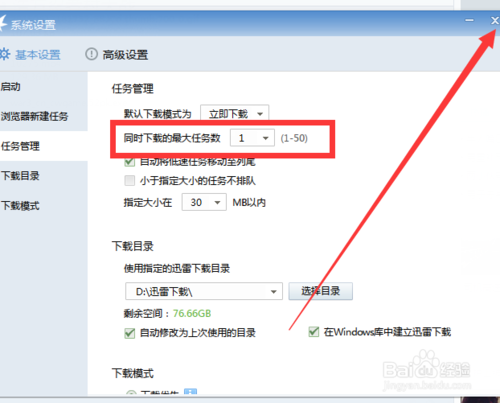500x403 pixels.
Task: Click the Thunder bird logo in title bar
Action: pyautogui.click(x=3, y=24)
